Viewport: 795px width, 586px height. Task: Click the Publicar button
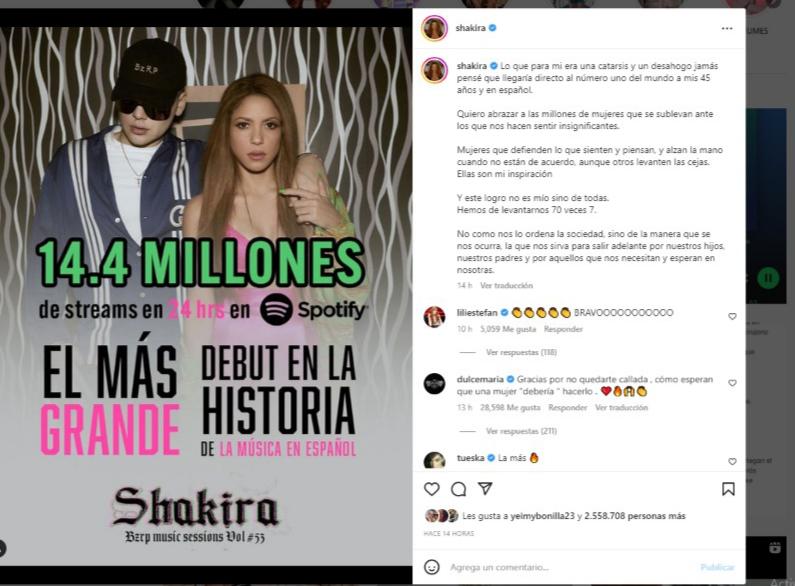(x=717, y=567)
